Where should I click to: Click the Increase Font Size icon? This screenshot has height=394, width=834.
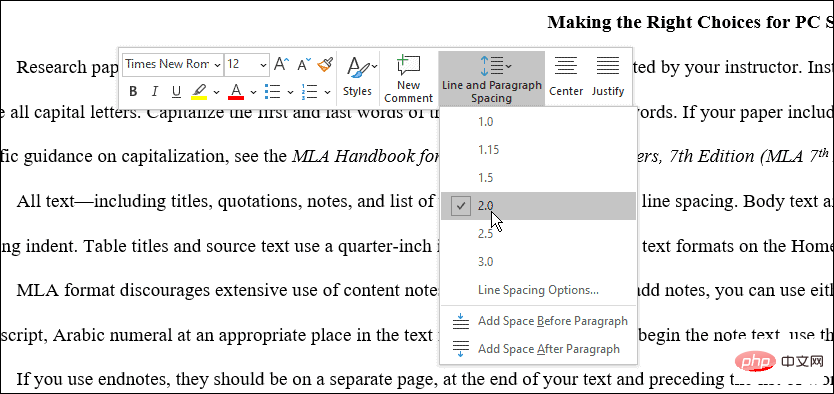click(281, 65)
